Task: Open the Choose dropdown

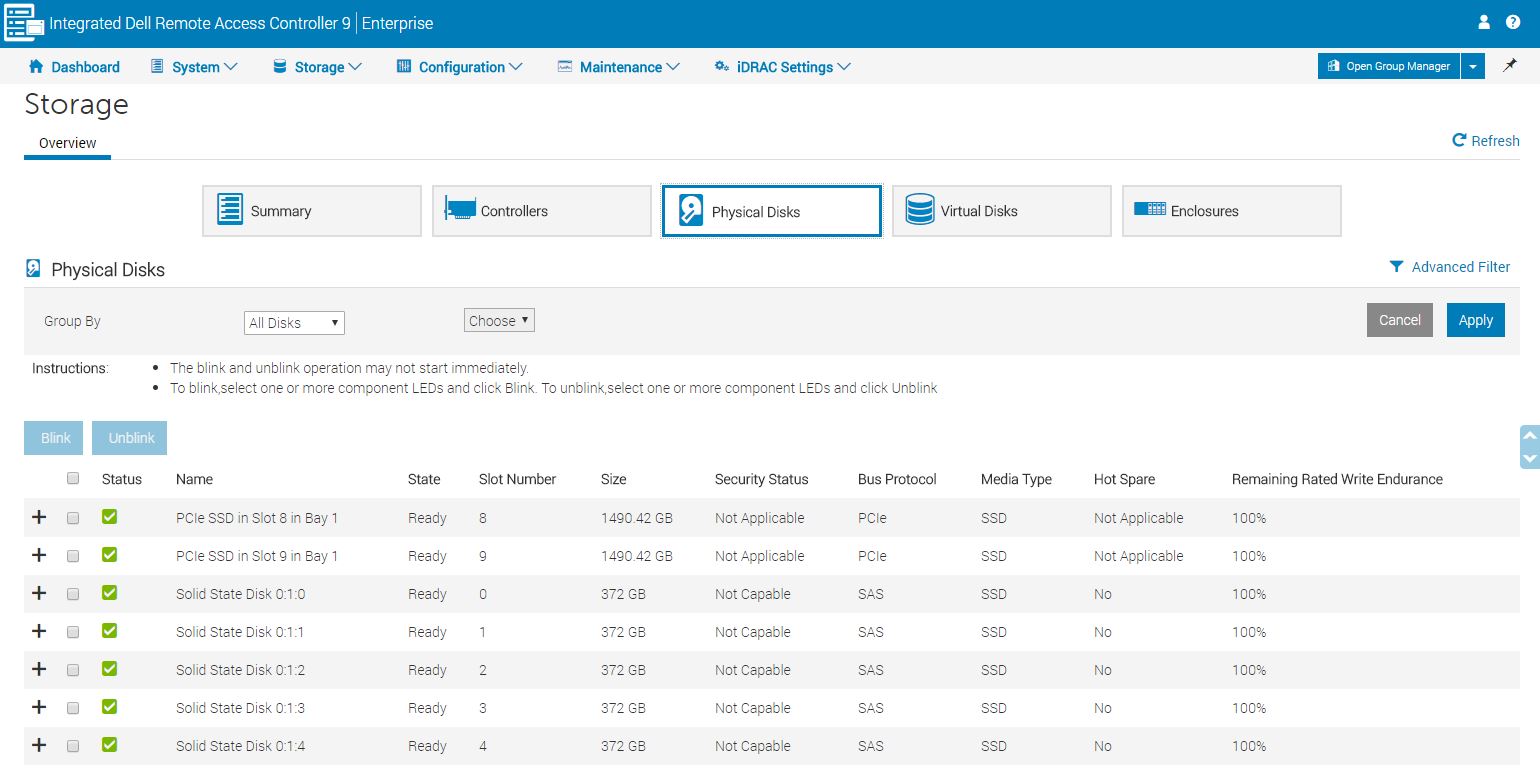Action: (x=499, y=321)
